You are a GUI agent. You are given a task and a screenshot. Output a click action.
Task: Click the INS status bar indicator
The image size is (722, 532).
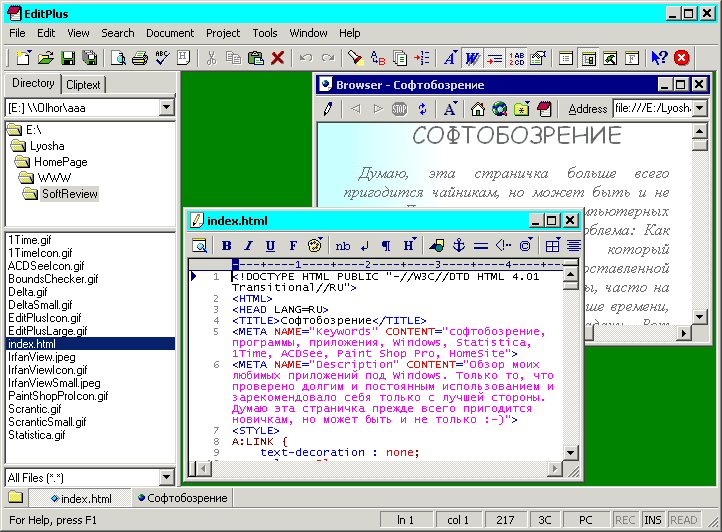pyautogui.click(x=653, y=520)
